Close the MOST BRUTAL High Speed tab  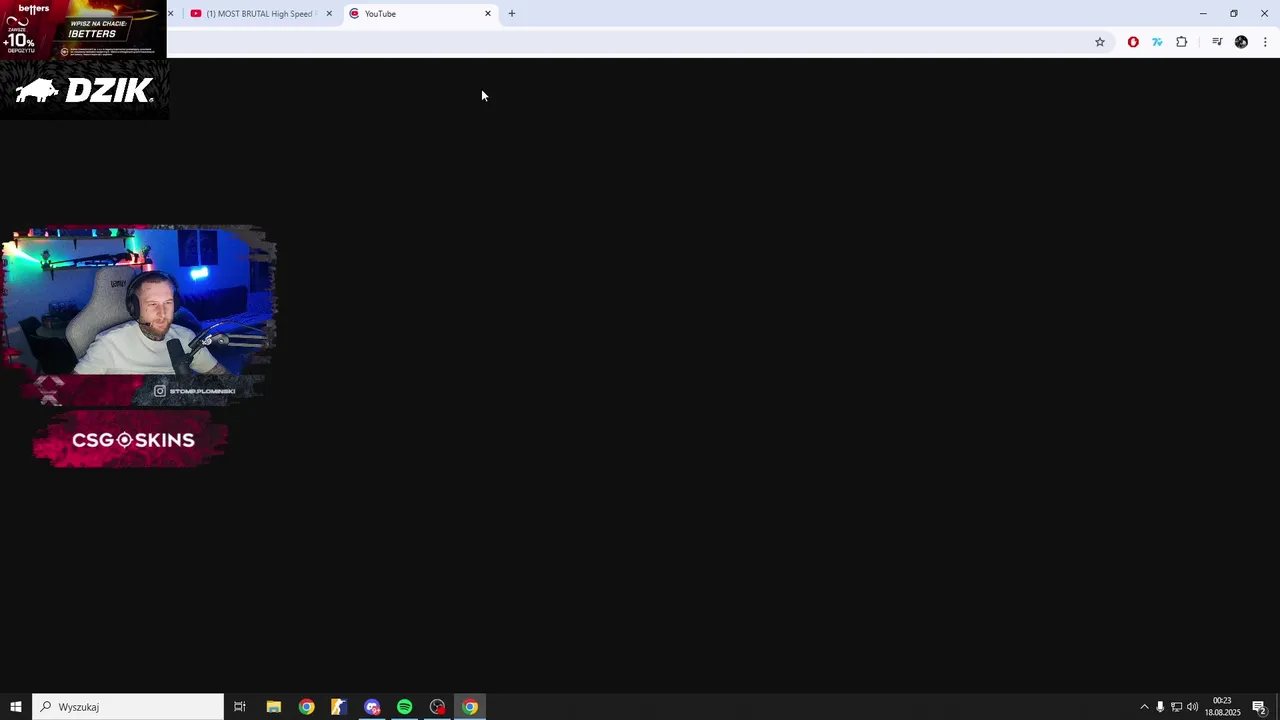point(329,14)
